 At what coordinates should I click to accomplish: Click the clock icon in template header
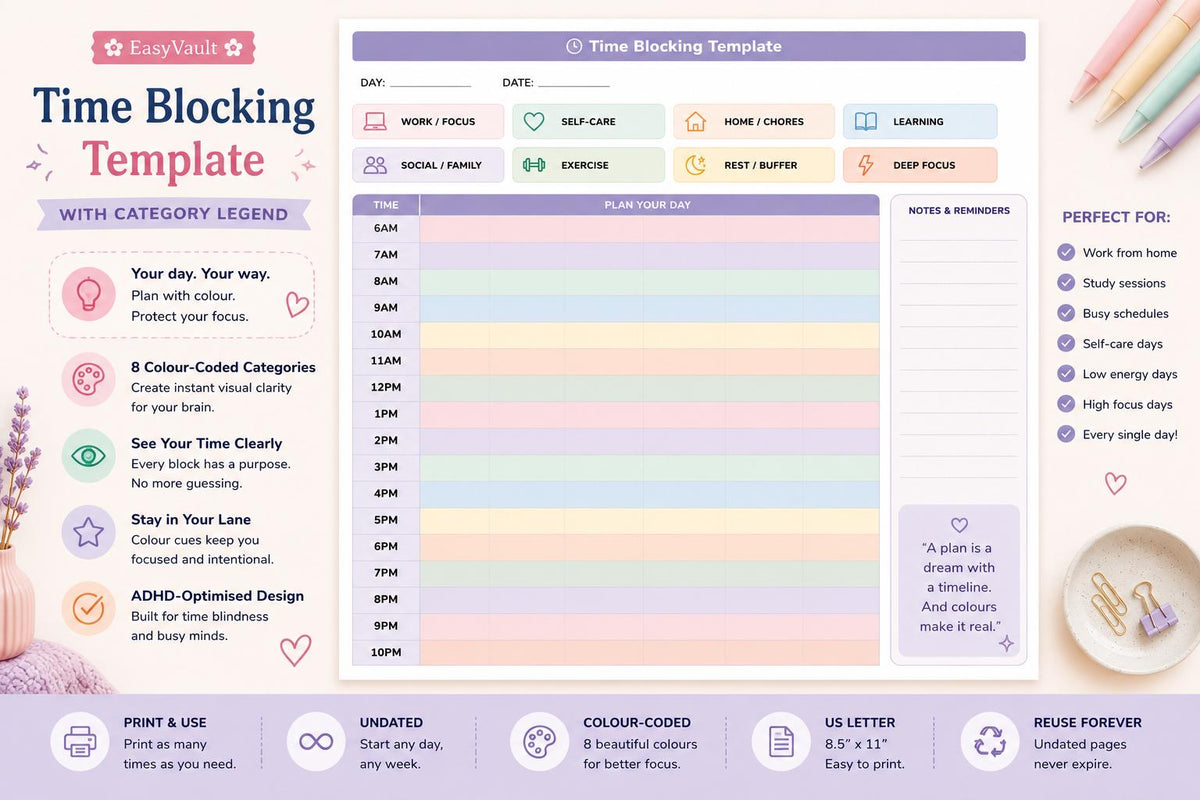click(574, 46)
